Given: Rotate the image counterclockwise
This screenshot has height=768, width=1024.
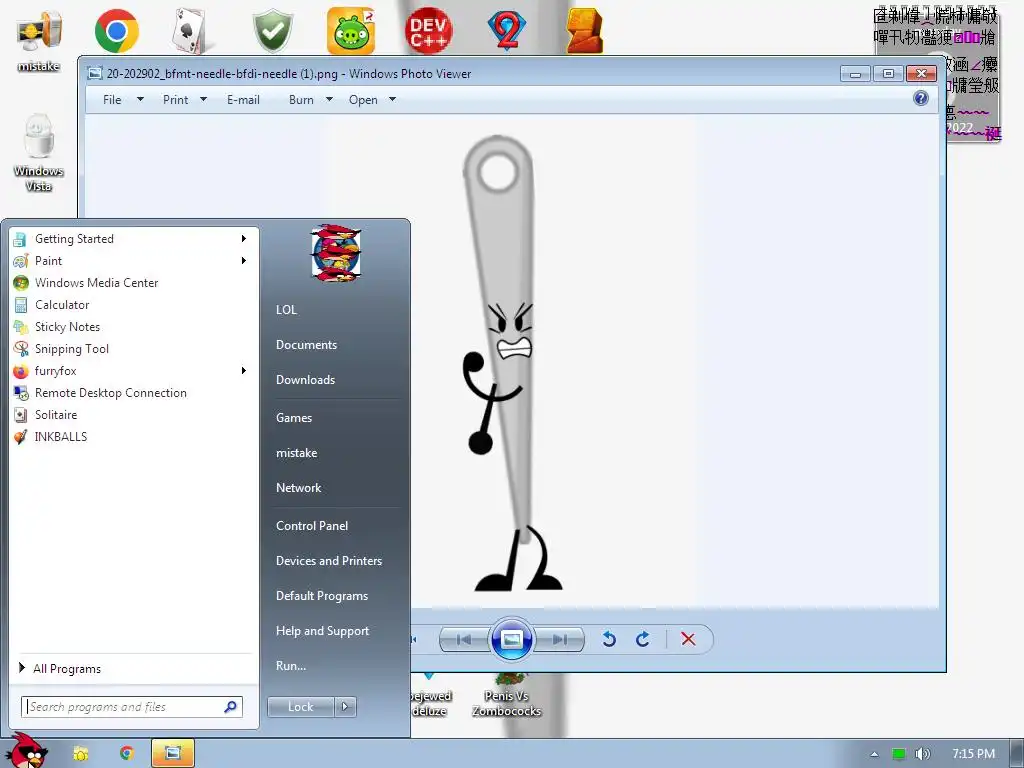Looking at the screenshot, I should (x=609, y=639).
